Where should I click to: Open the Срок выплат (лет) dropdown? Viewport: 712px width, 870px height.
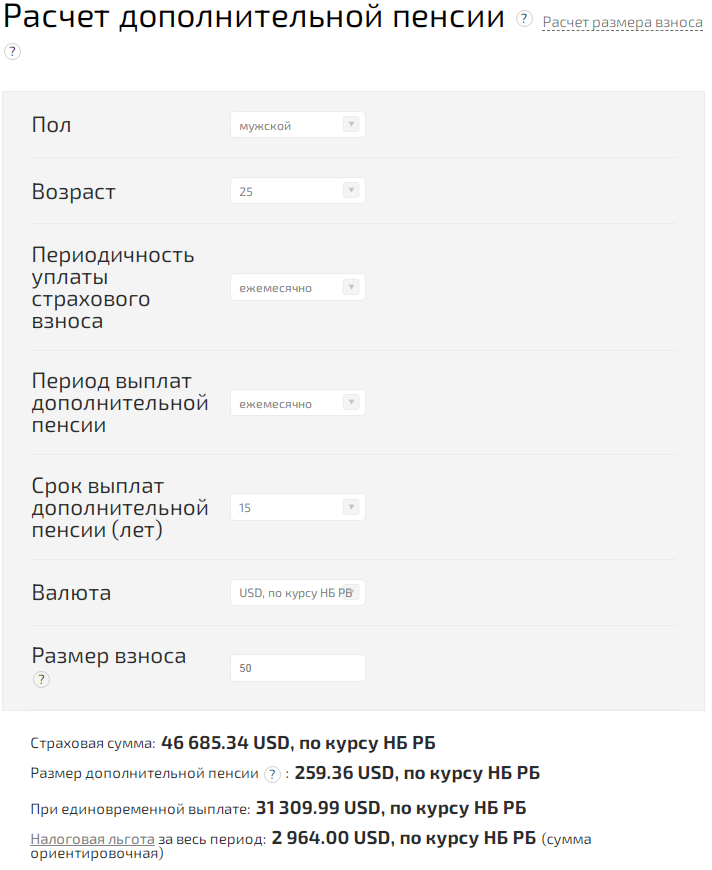point(297,507)
